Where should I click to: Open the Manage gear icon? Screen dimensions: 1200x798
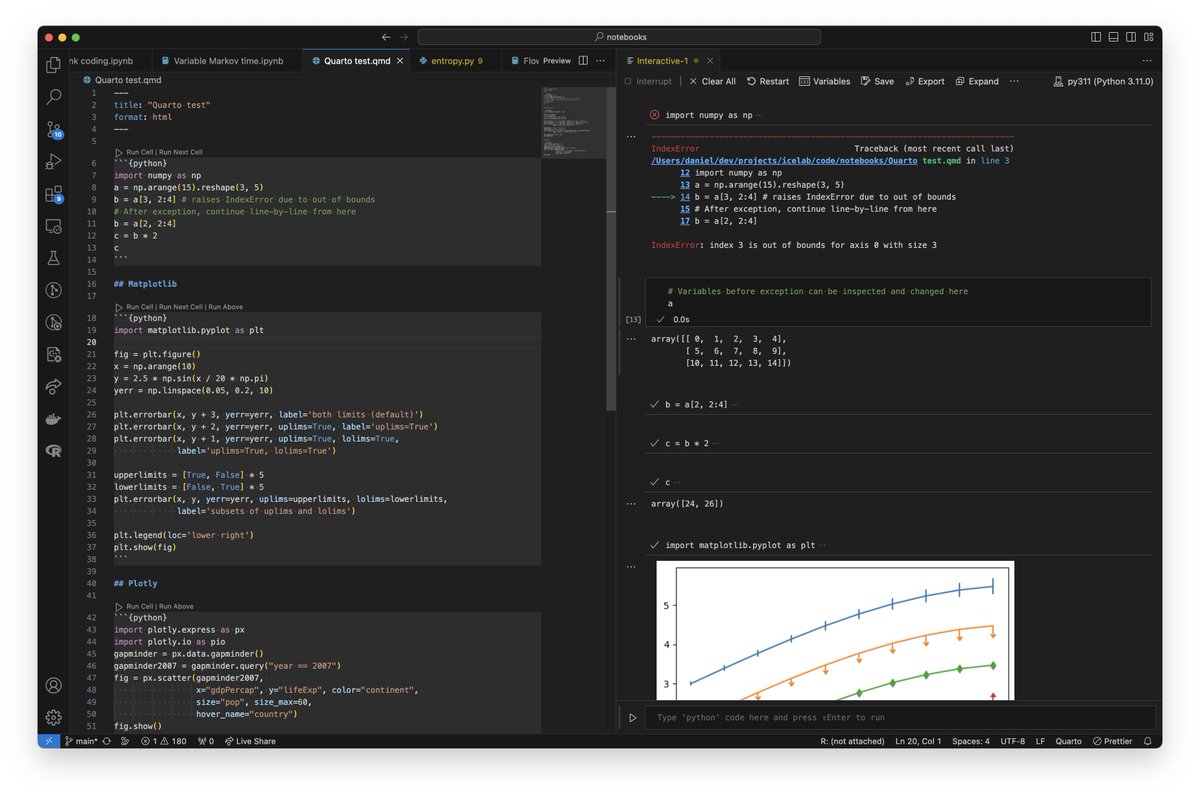(x=54, y=717)
